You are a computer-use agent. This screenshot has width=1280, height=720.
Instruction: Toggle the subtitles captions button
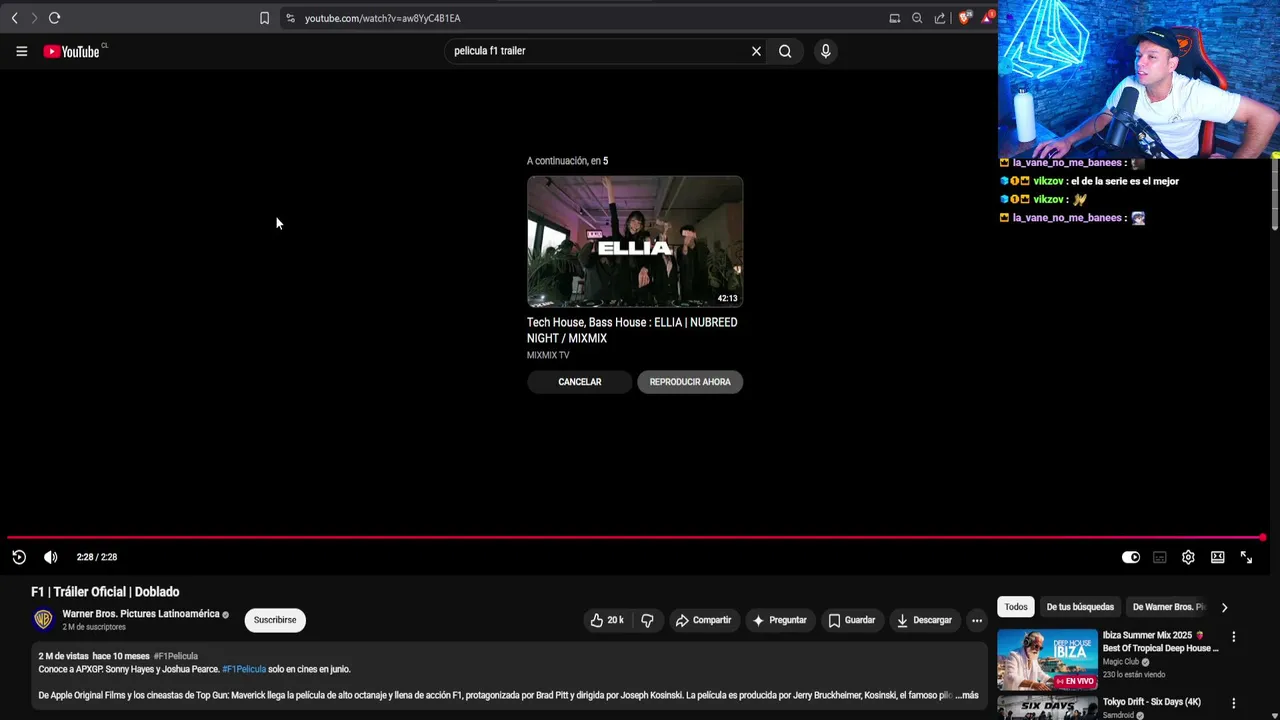click(x=1160, y=557)
